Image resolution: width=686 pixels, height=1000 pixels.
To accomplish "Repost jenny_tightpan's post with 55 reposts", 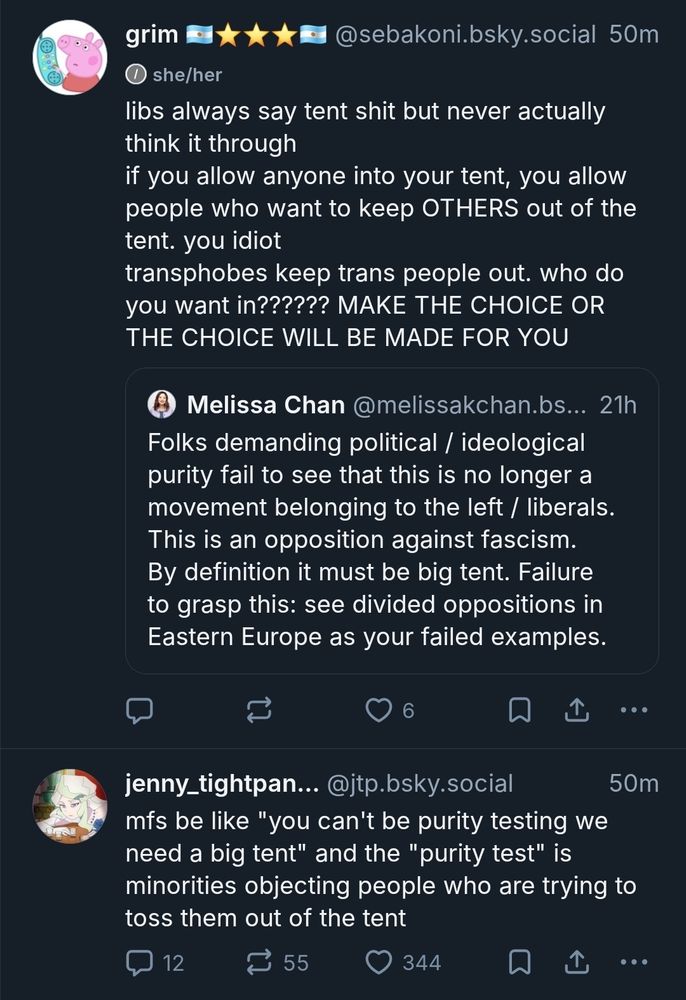I will click(258, 962).
